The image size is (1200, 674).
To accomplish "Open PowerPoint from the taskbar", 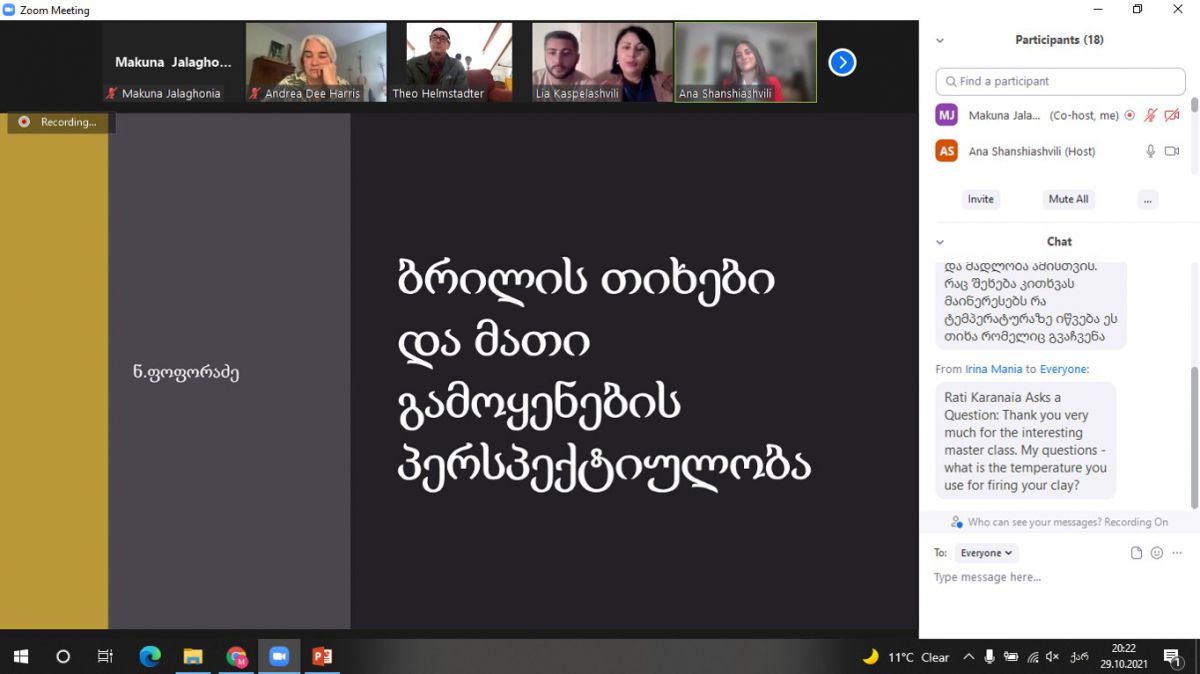I will pyautogui.click(x=322, y=657).
